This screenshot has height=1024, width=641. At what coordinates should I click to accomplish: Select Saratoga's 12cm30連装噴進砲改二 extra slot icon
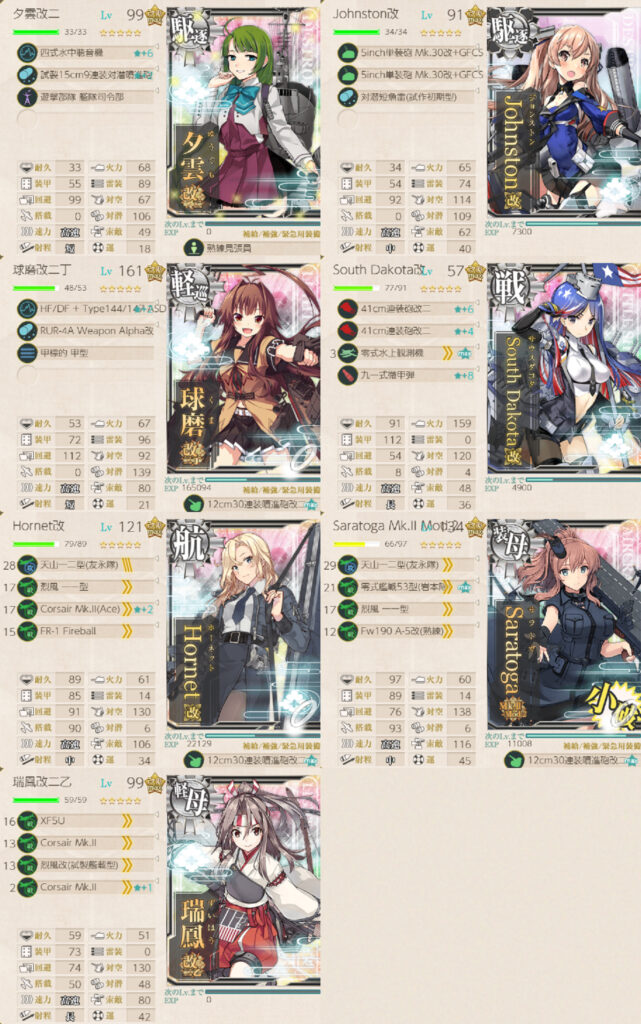[514, 760]
